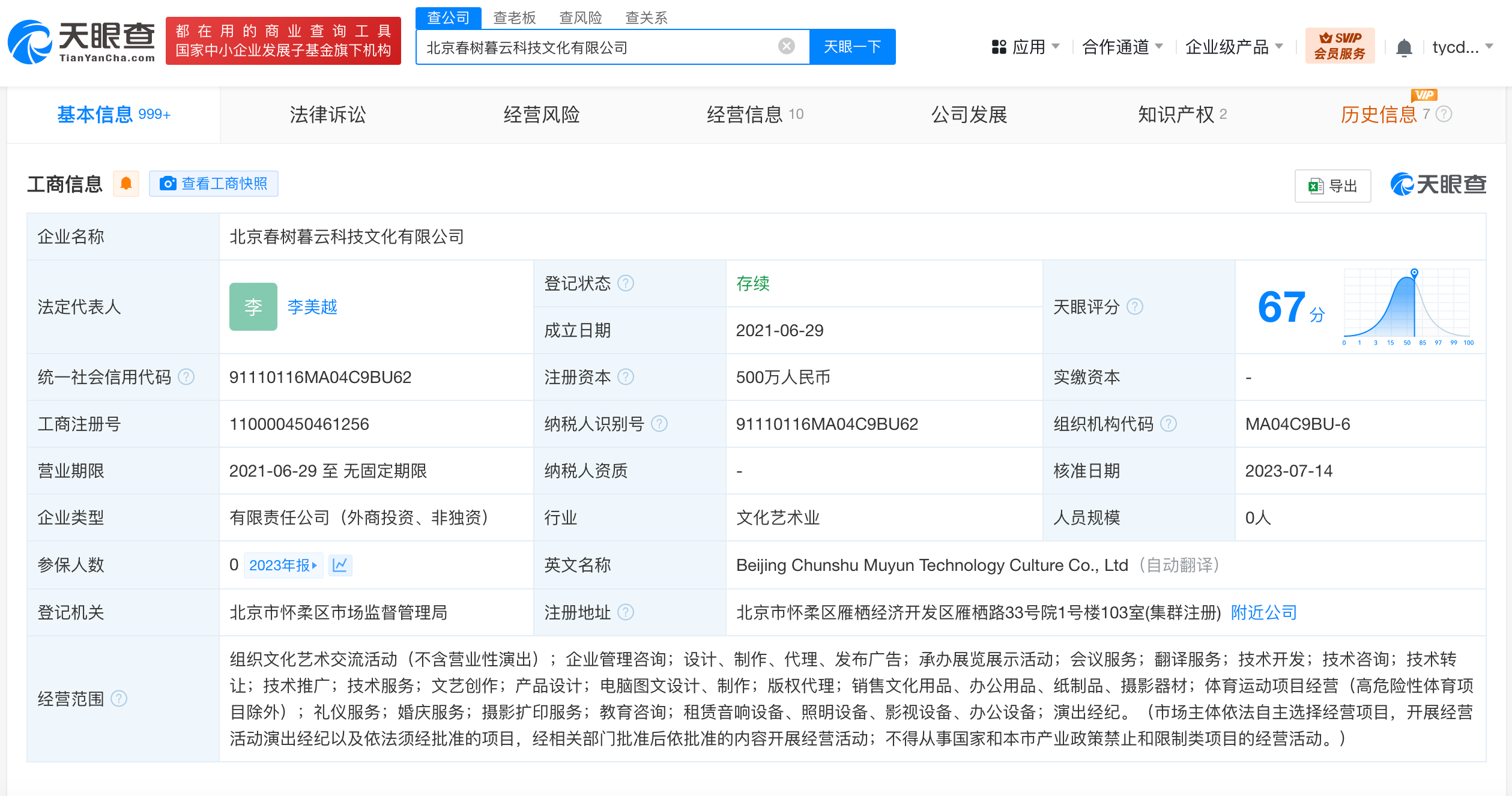1512x796 pixels.
Task: Click the TianYanCha logo in the header
Action: coord(81,41)
